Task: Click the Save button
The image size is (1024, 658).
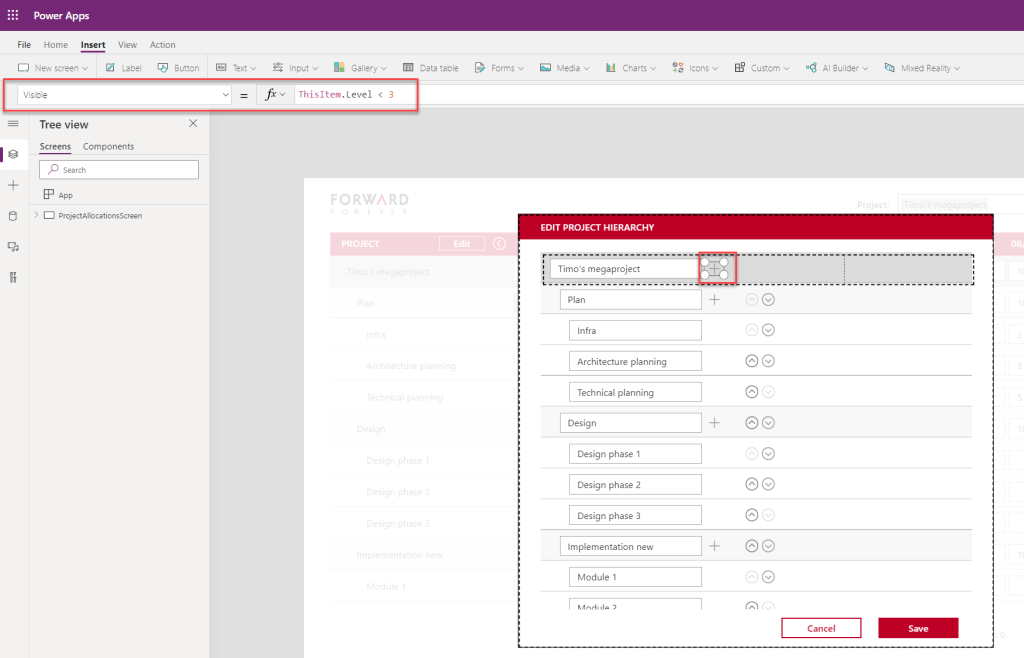Action: point(917,628)
